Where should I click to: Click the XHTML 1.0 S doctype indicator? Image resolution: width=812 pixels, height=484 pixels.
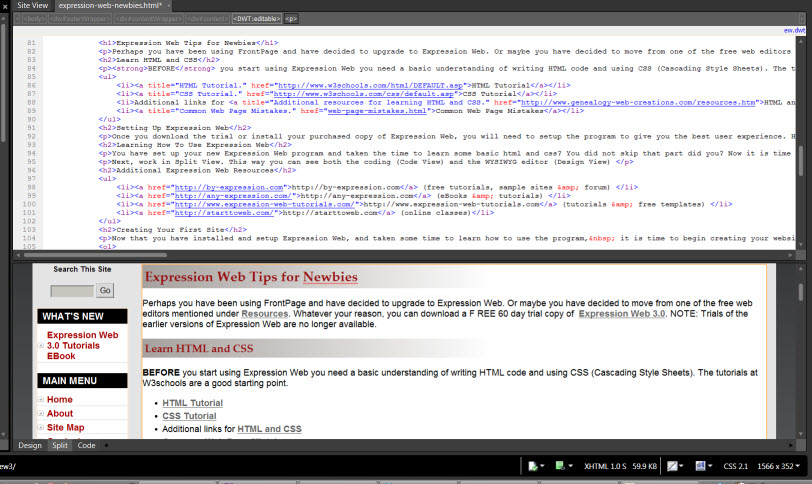[x=605, y=466]
